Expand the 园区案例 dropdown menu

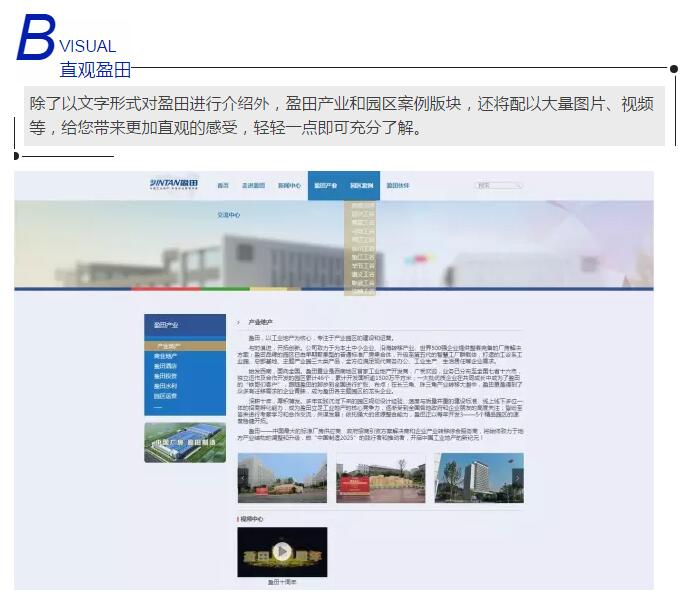362,185
